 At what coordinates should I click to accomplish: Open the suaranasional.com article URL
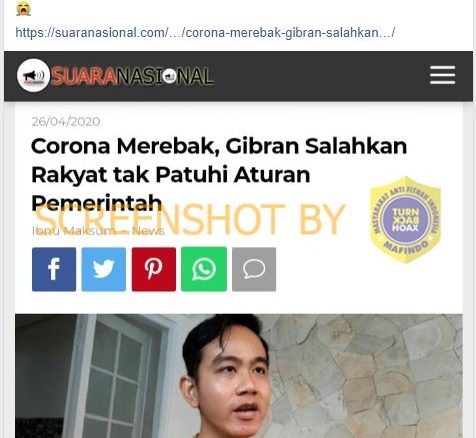tap(205, 33)
